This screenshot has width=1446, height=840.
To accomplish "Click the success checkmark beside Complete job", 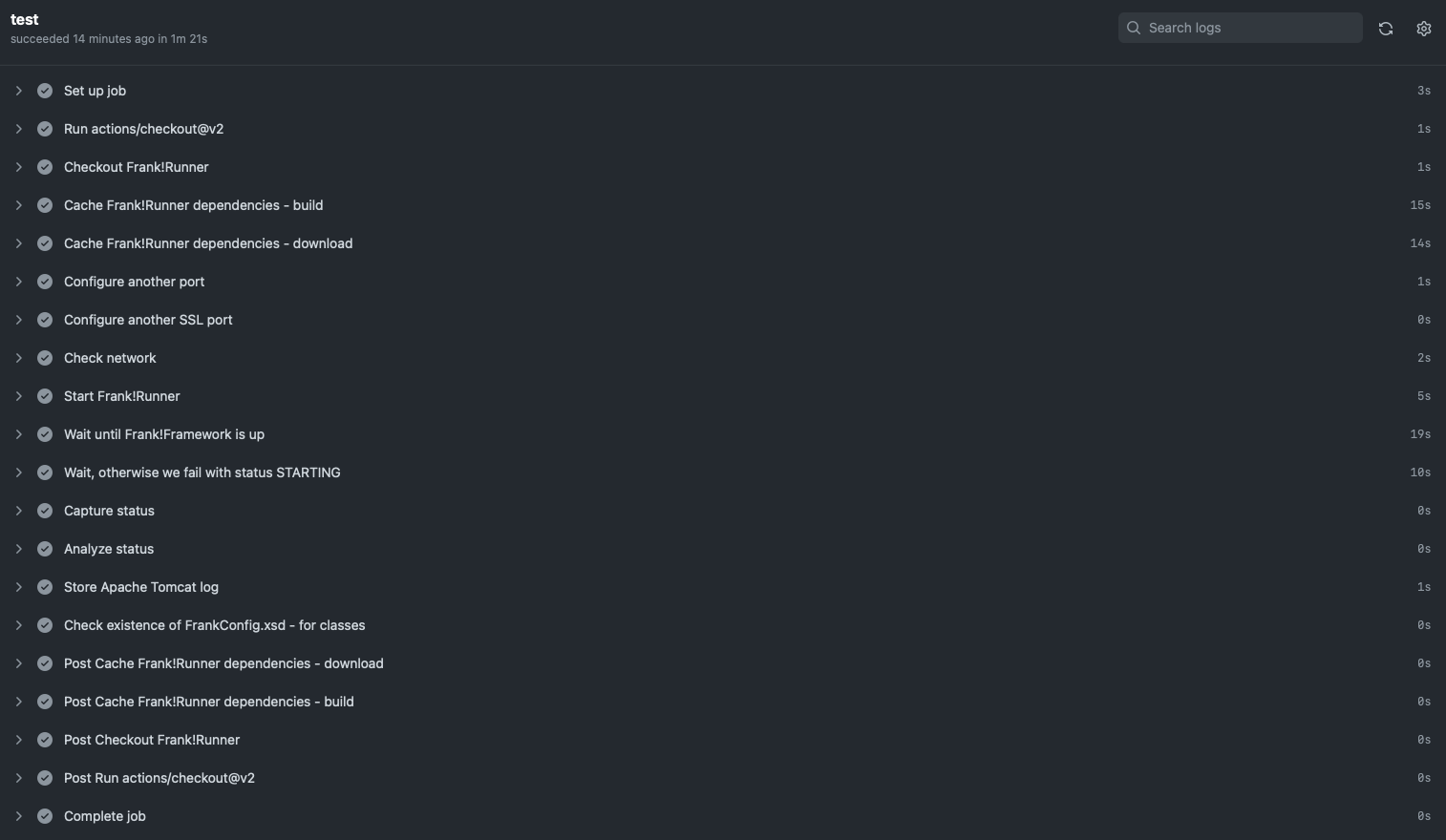I will 45,816.
